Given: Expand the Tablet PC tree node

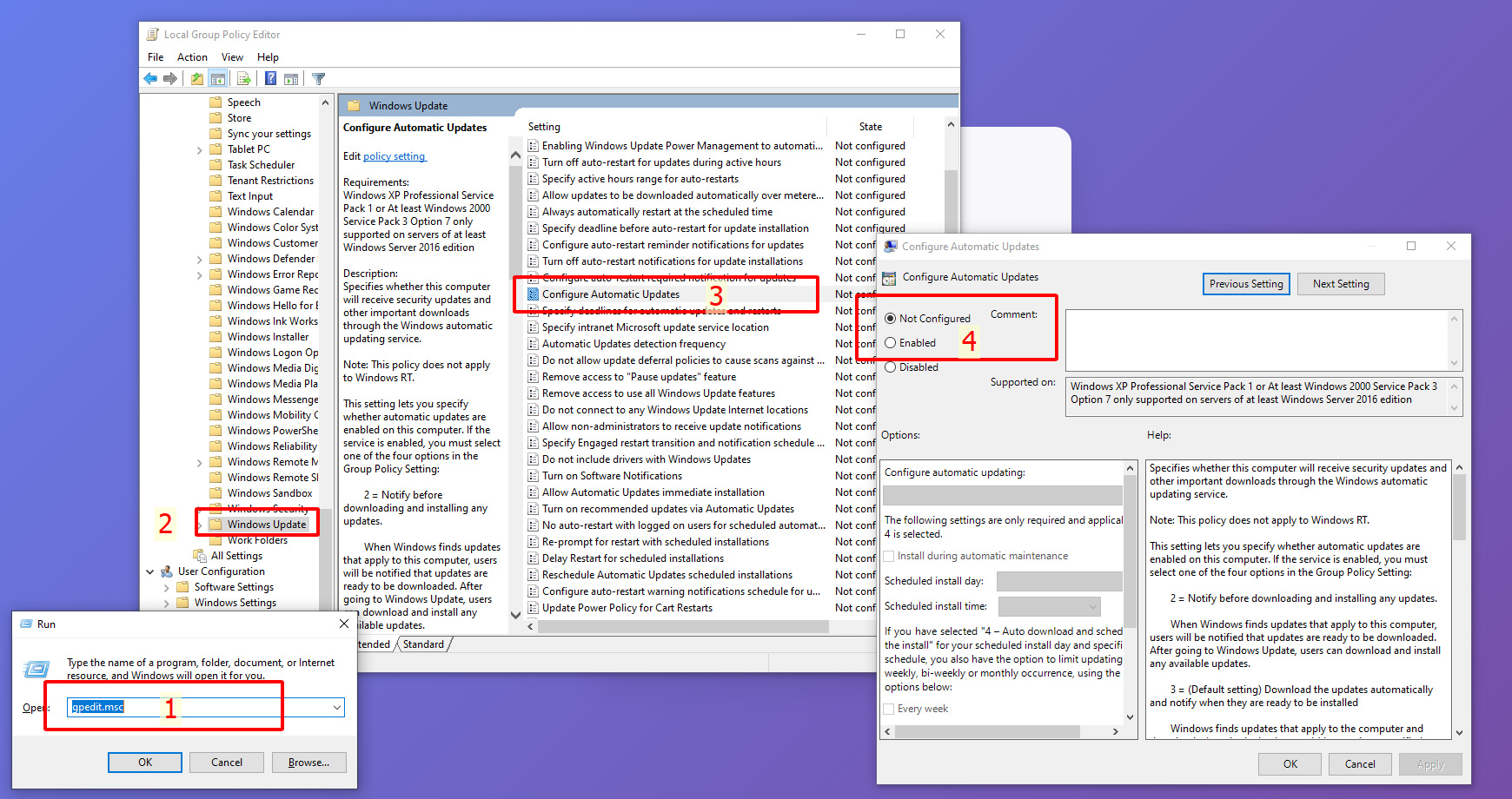Looking at the screenshot, I should tap(200, 149).
